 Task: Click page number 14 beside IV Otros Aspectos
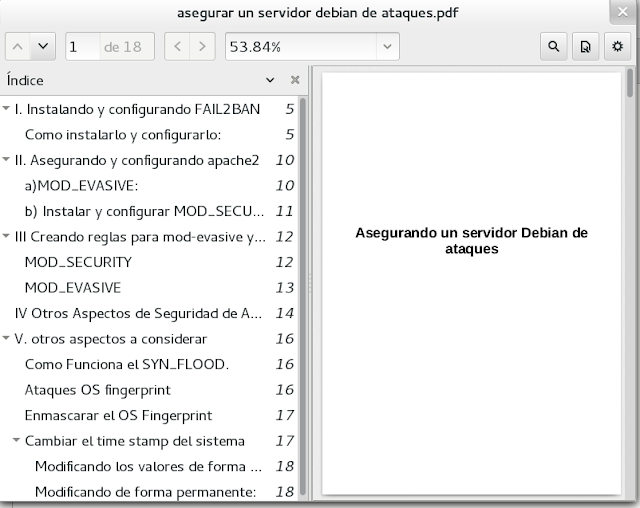[x=284, y=313]
